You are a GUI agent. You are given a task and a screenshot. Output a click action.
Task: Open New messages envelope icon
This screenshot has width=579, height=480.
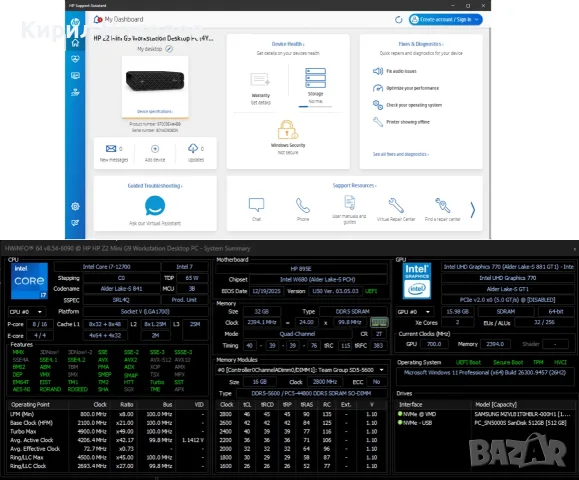tap(111, 148)
